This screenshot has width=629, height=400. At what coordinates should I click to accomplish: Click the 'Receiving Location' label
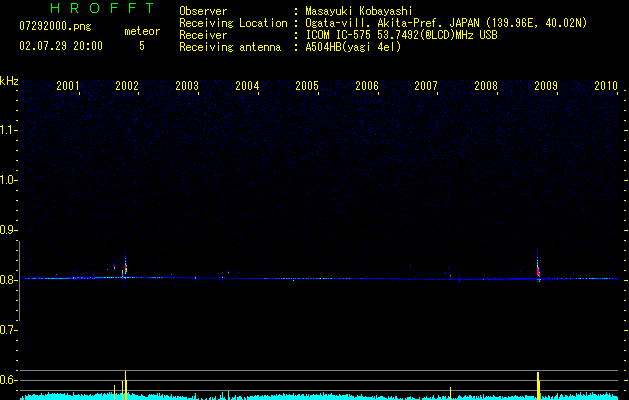tap(233, 23)
